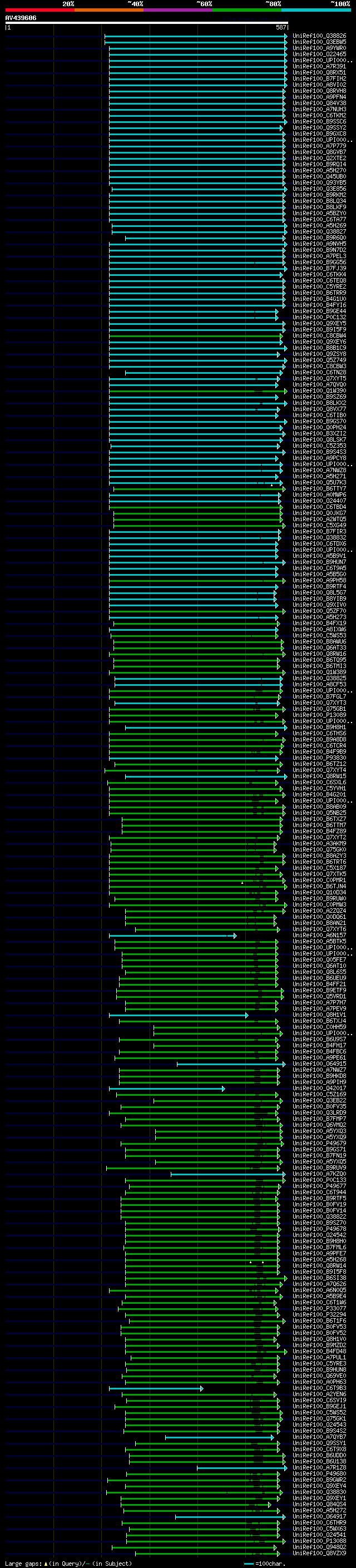Image resolution: width=356 pixels, height=1568 pixels.
Task: Click UniRef100_Q8RW15 label
Action: (319, 776)
